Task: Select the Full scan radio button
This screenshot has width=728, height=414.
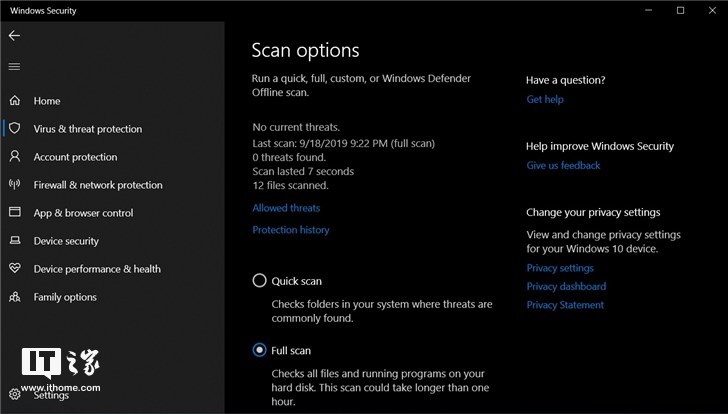Action: pyautogui.click(x=260, y=350)
